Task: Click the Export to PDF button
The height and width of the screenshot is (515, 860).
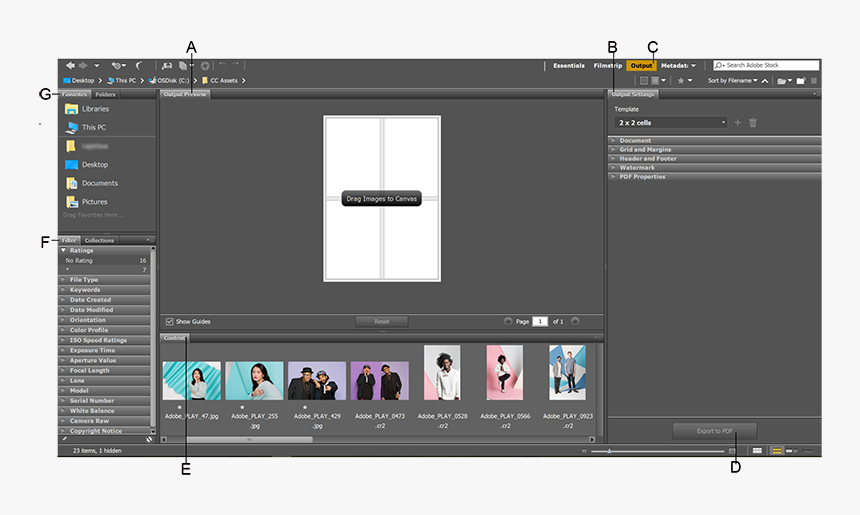Action: pos(715,431)
